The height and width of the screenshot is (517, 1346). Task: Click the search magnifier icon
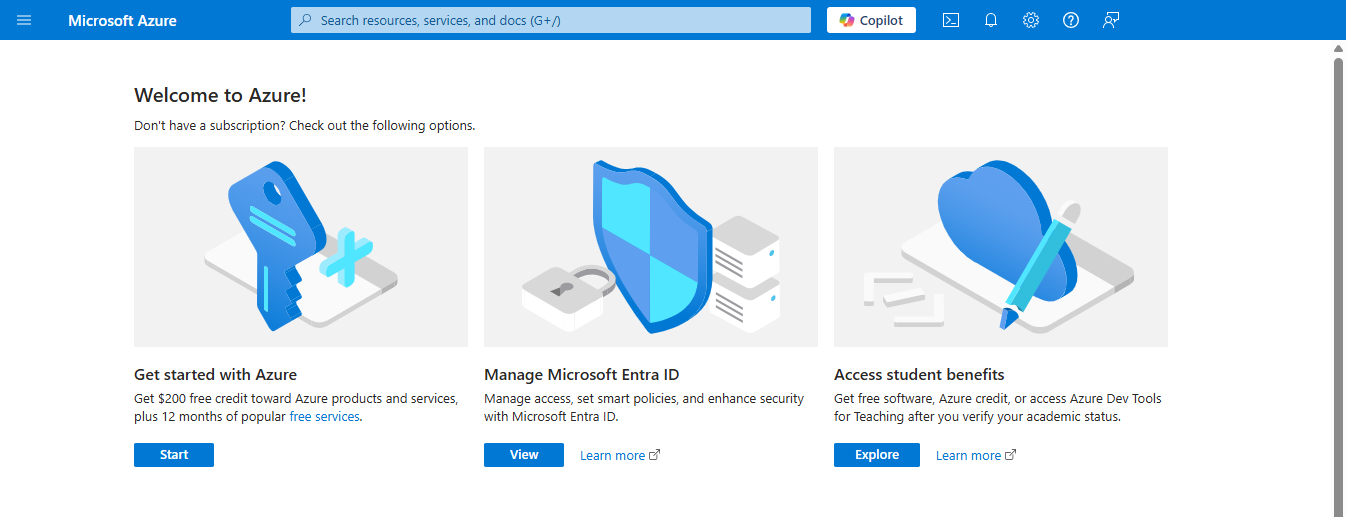tap(305, 20)
